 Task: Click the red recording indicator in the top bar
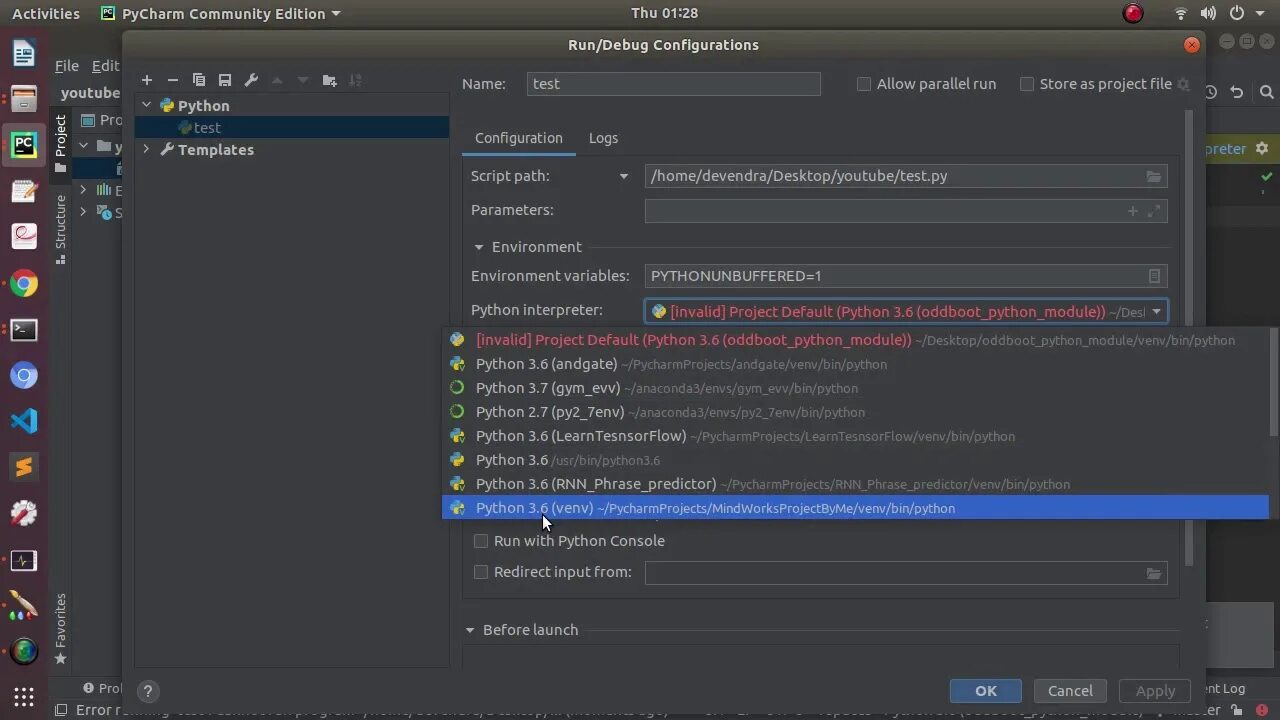point(1133,13)
